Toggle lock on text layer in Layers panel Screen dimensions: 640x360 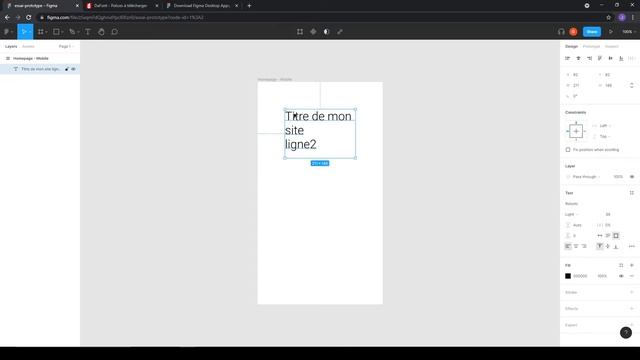(67, 69)
